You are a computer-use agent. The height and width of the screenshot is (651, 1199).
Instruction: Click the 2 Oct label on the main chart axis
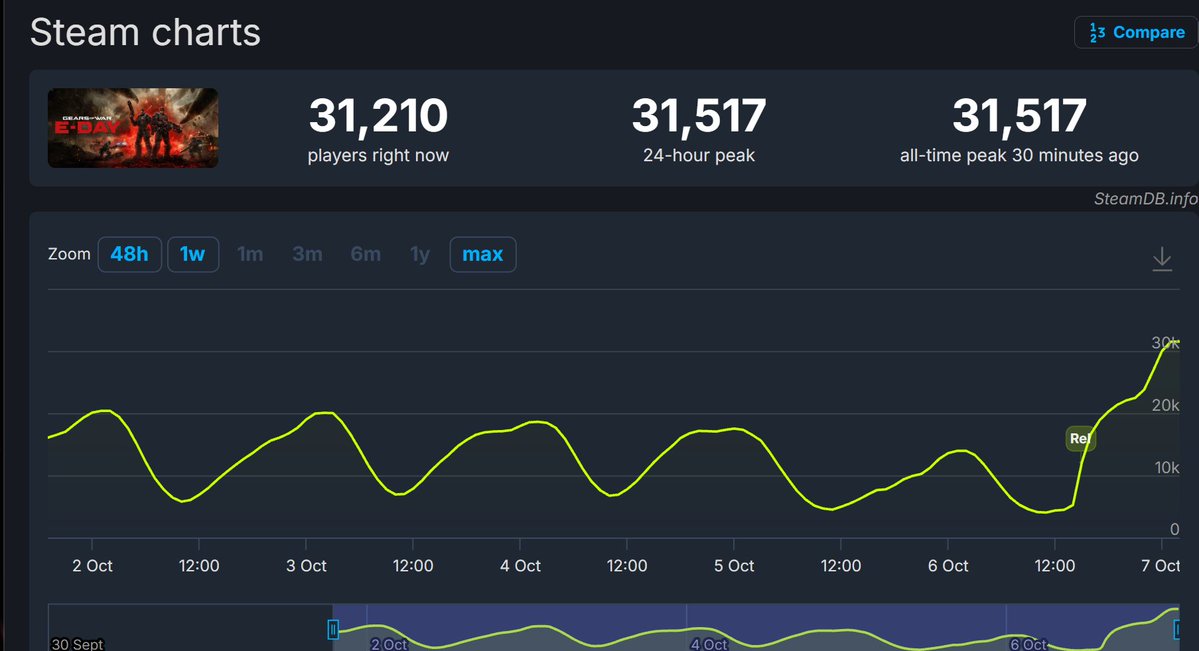point(92,566)
